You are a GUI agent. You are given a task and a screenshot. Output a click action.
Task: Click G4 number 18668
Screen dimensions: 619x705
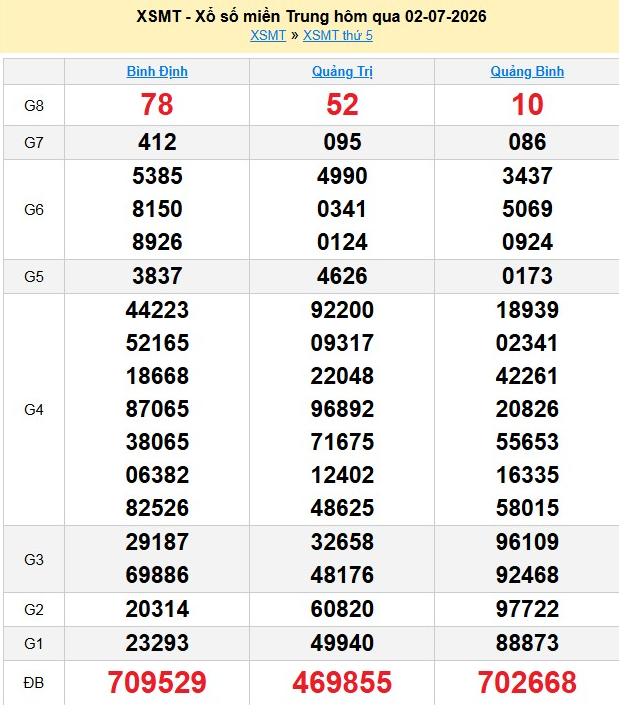pyautogui.click(x=157, y=376)
